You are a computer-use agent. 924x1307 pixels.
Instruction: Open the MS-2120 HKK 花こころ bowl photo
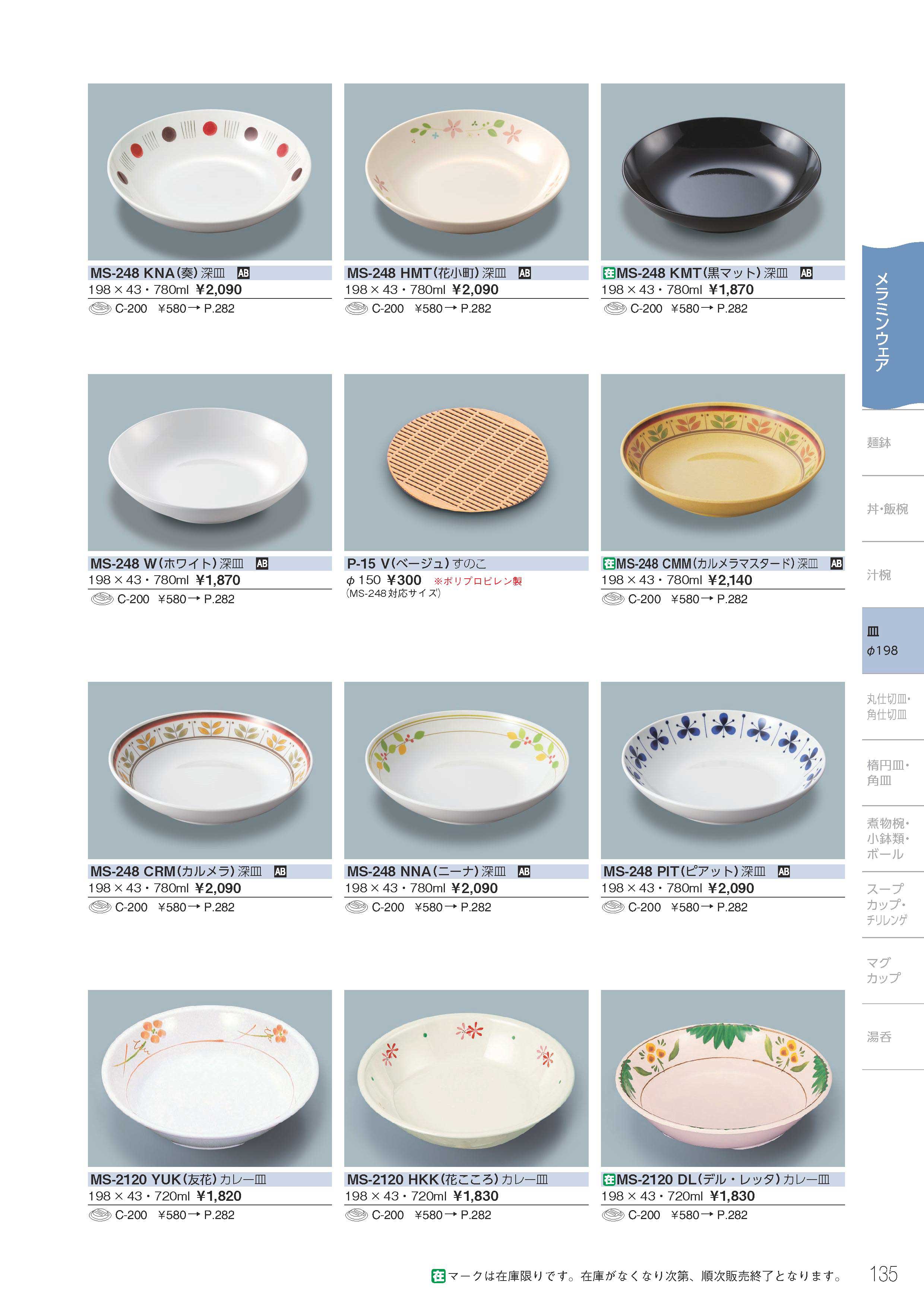coord(466,1078)
